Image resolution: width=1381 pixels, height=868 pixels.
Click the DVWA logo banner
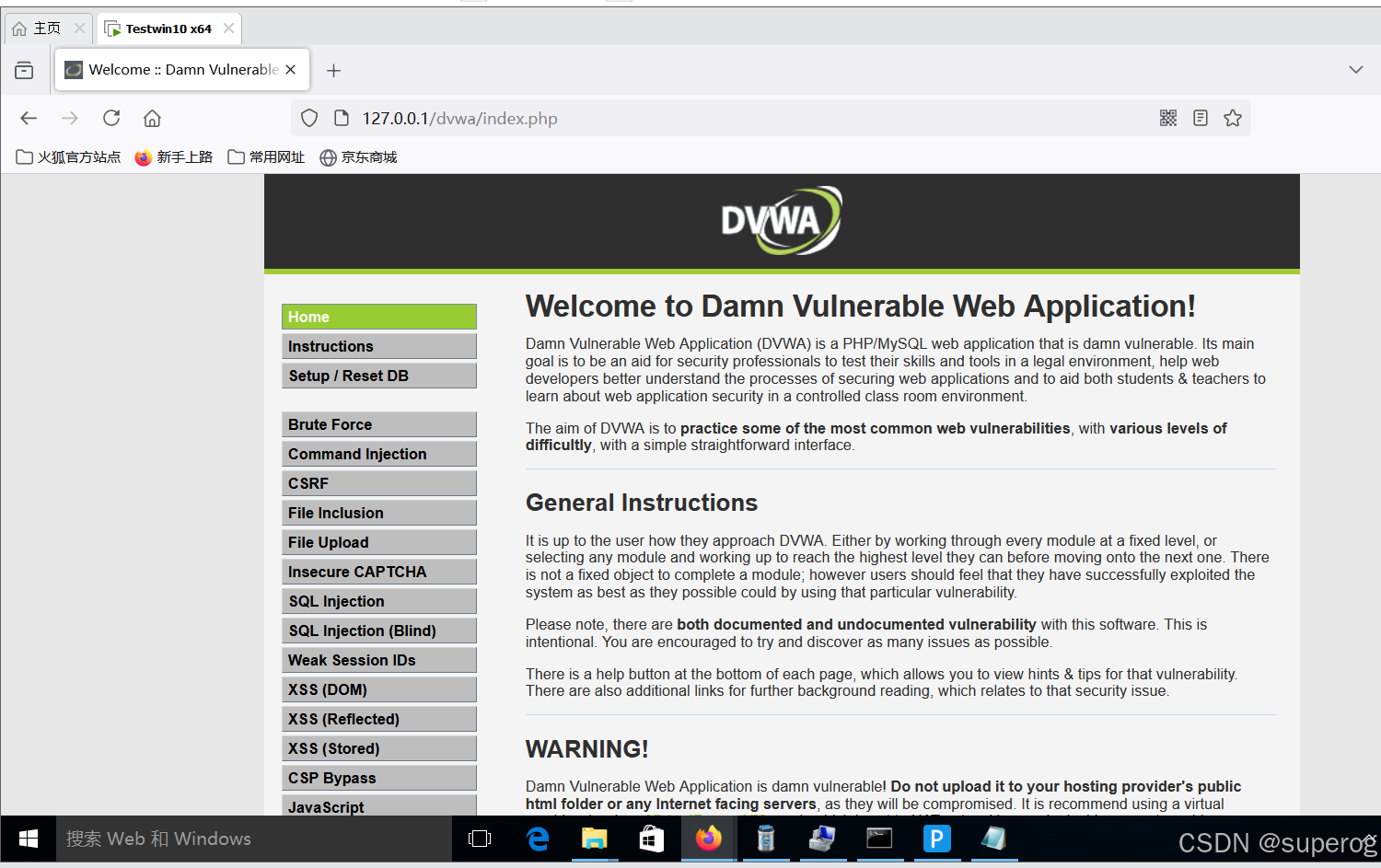click(782, 221)
